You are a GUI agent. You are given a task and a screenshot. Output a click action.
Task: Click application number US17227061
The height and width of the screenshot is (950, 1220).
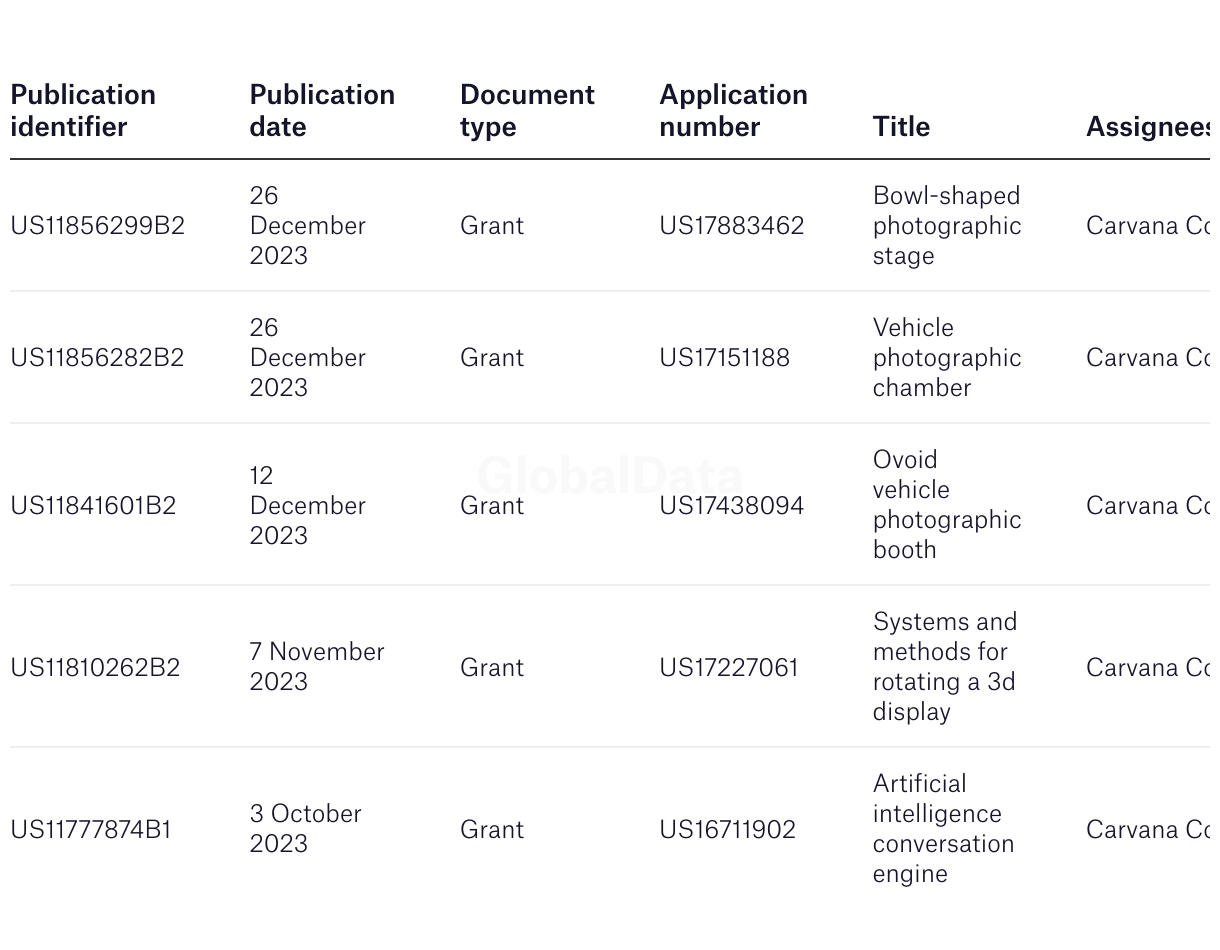pyautogui.click(x=728, y=667)
